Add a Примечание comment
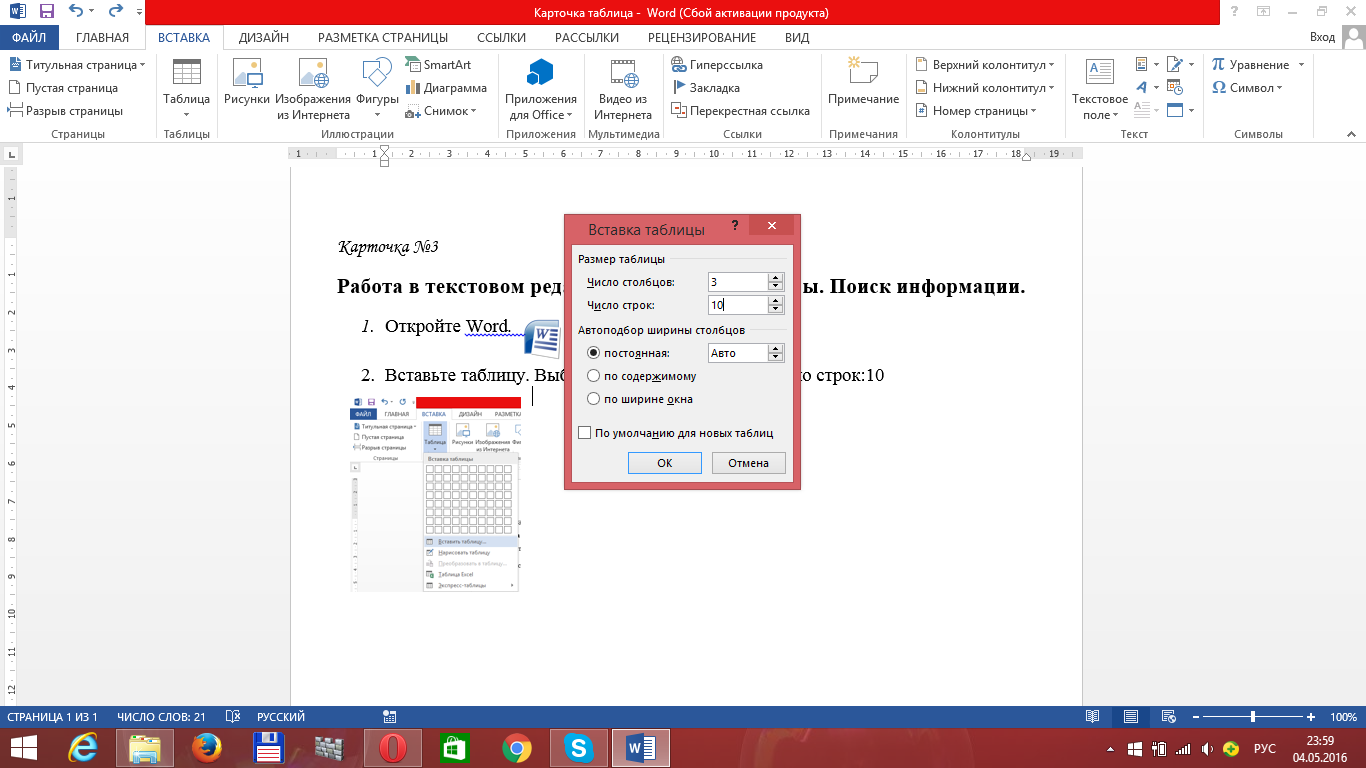1366x768 pixels. tap(863, 83)
